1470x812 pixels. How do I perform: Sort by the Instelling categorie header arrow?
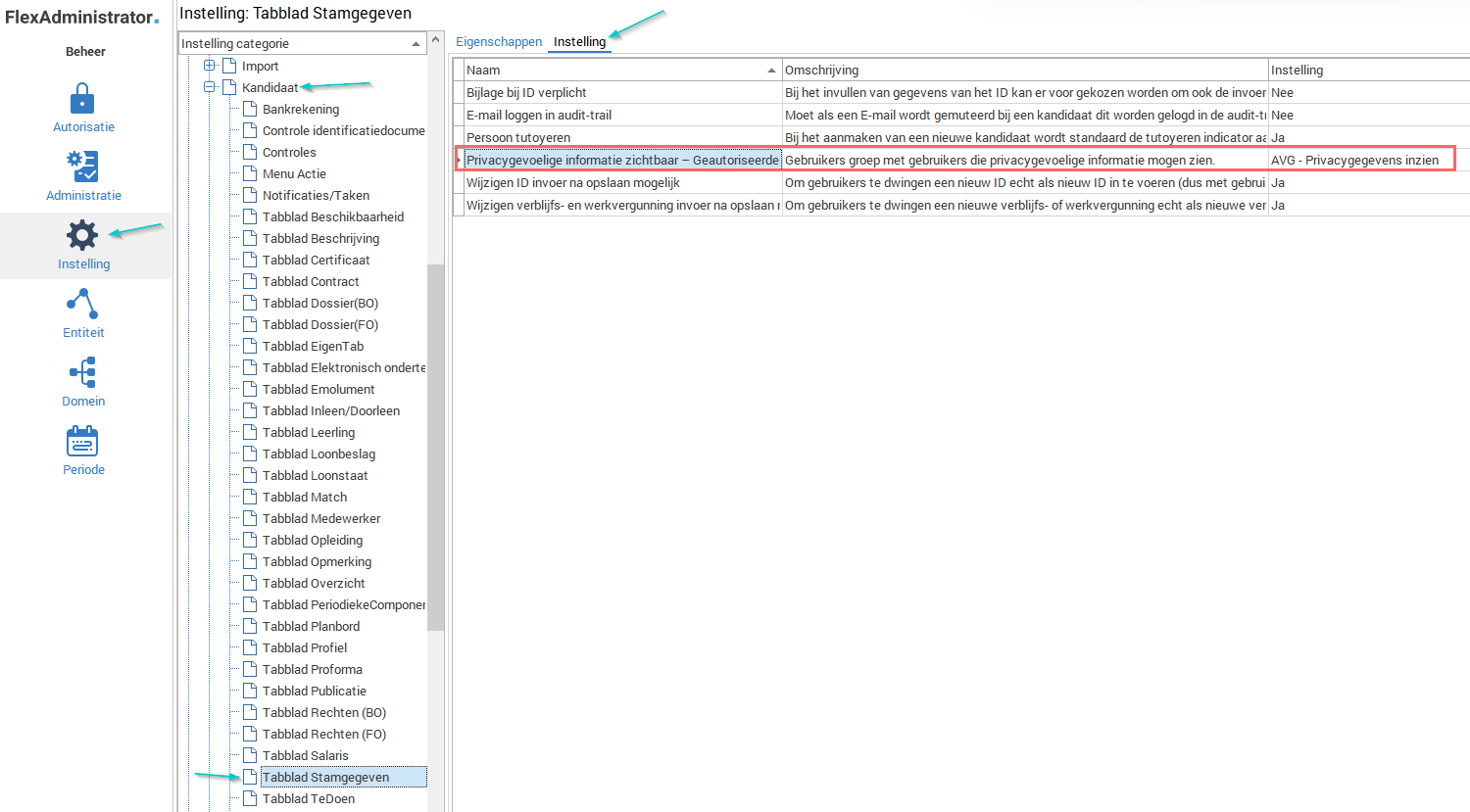coord(416,44)
